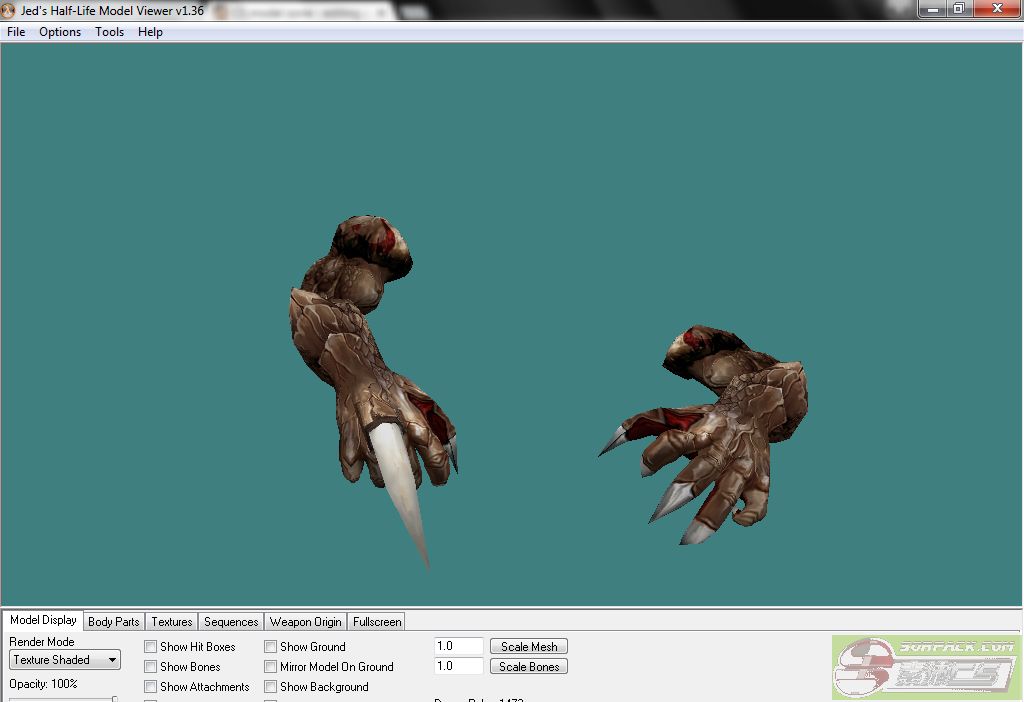Enable the Show Hit Boxes checkbox

[151, 647]
